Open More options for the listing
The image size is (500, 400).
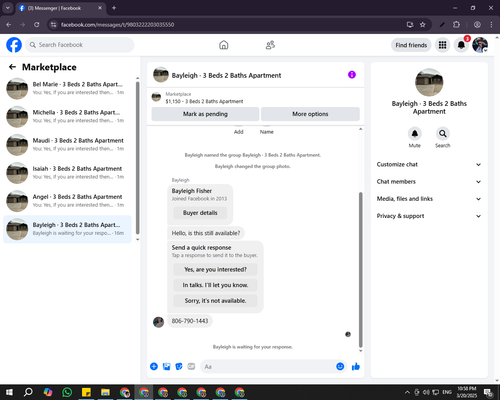310,114
